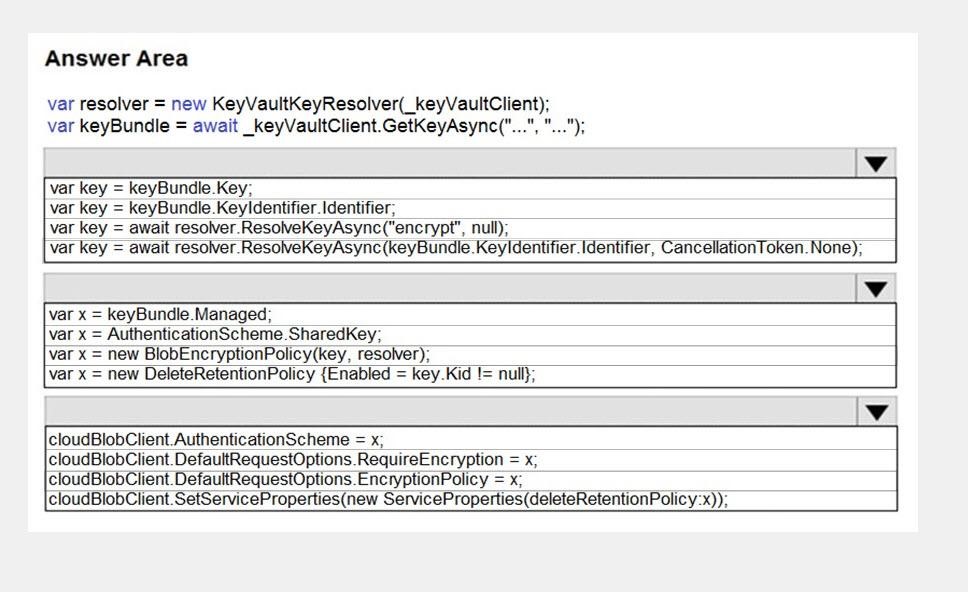Image resolution: width=968 pixels, height=592 pixels.
Task: Choose DefaultRequestOptions.EncryptionPolicy = x option
Action: tap(471, 480)
